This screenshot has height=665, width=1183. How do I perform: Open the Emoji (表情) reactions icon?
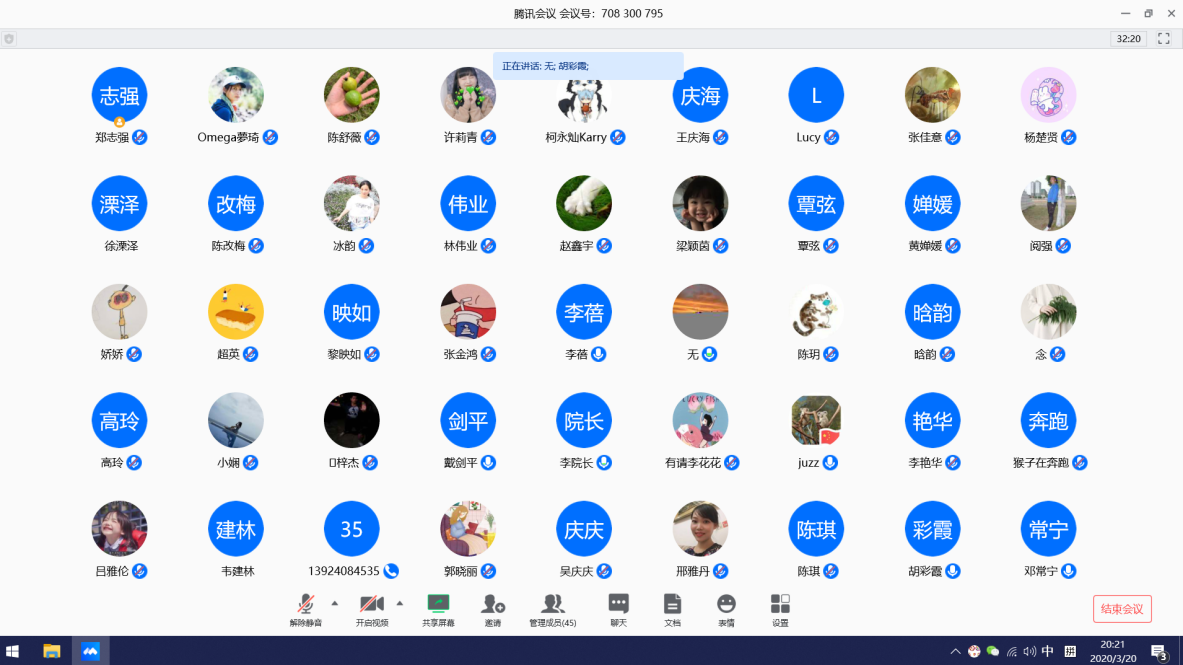pos(726,604)
